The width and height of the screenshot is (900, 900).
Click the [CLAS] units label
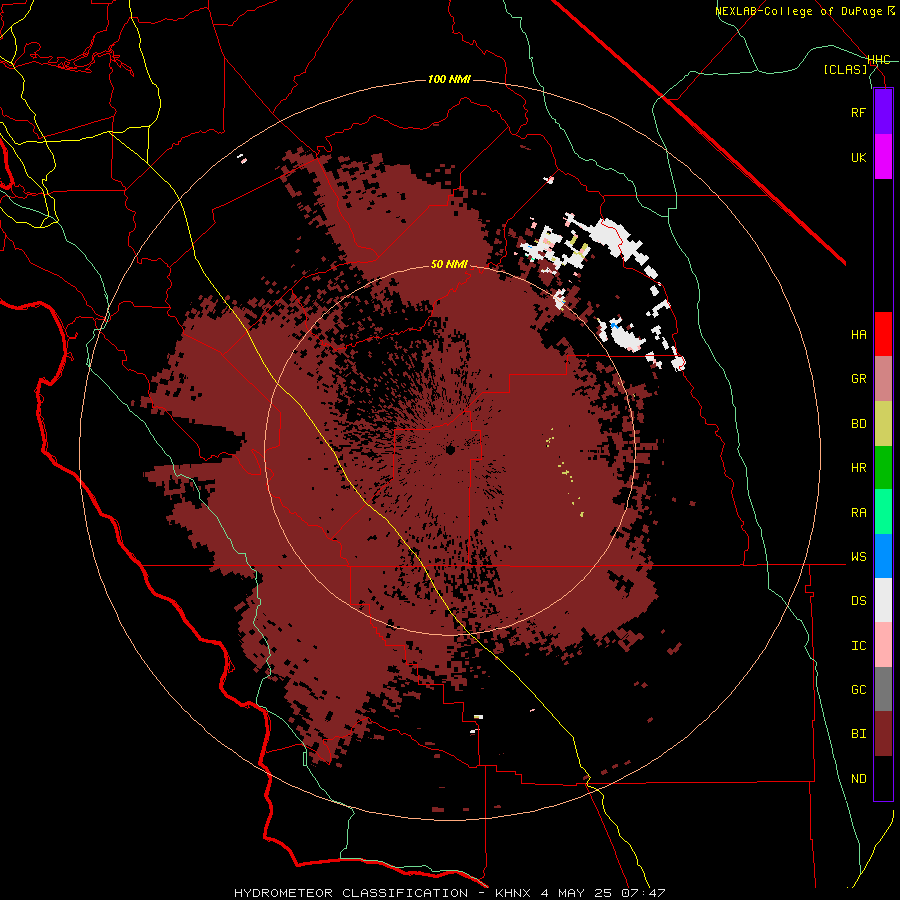[845, 70]
